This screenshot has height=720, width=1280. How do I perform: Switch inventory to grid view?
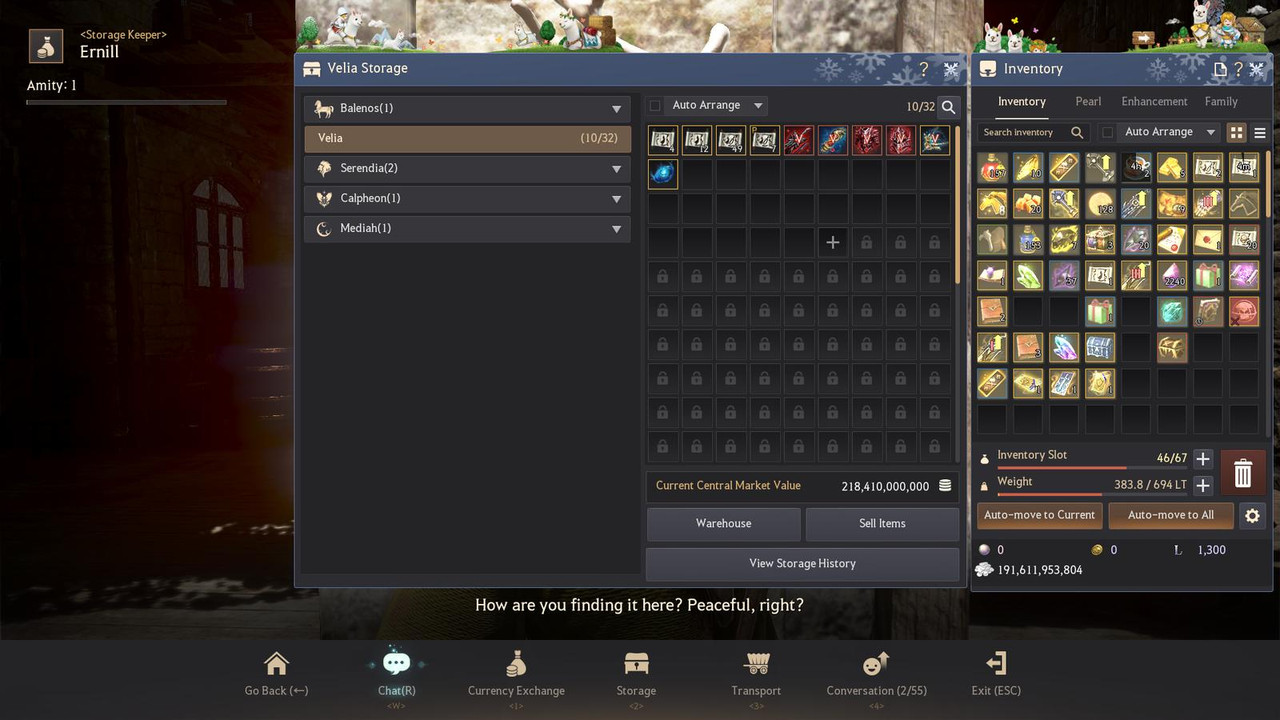click(x=1237, y=132)
